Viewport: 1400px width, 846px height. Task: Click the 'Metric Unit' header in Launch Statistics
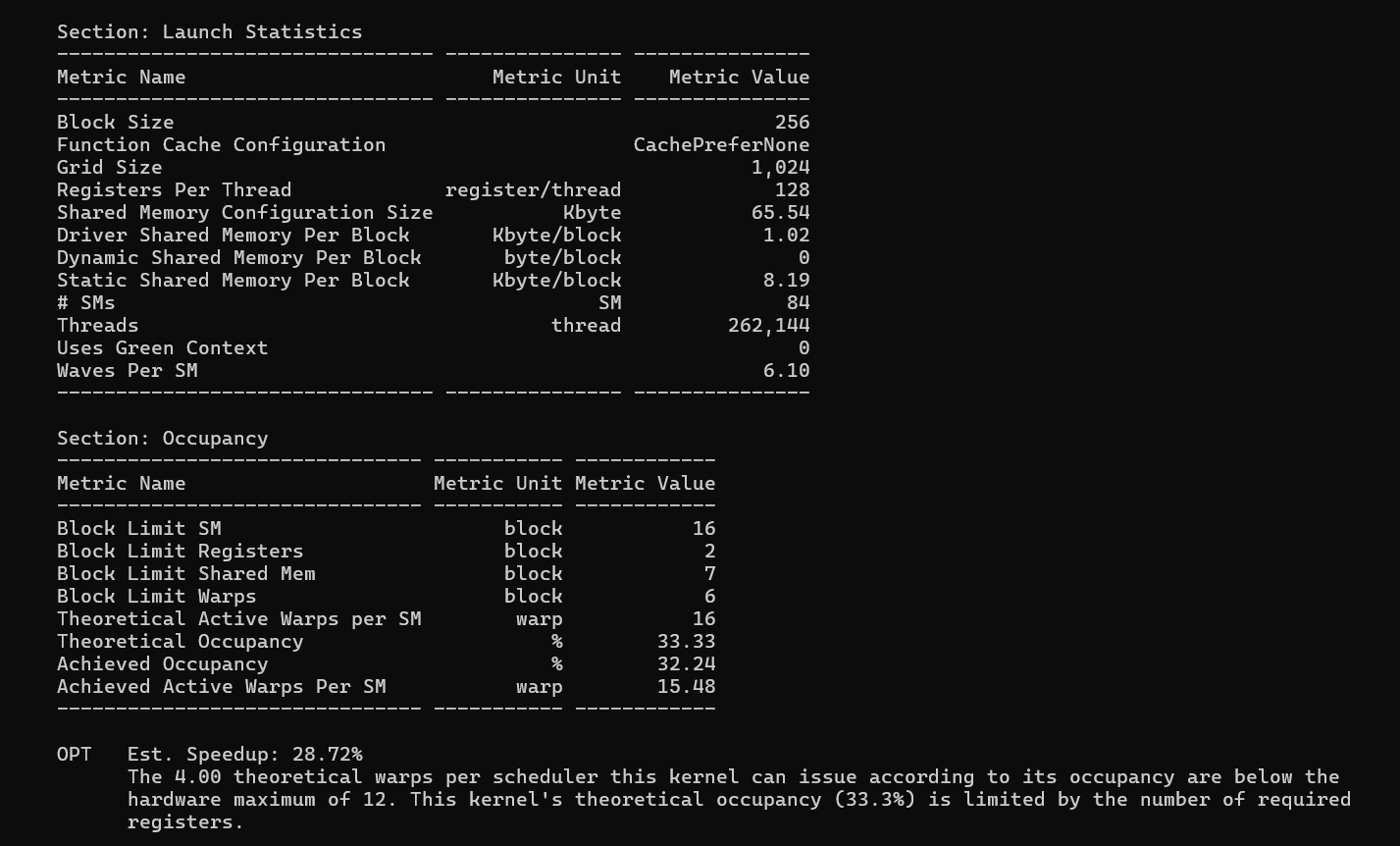click(x=556, y=78)
